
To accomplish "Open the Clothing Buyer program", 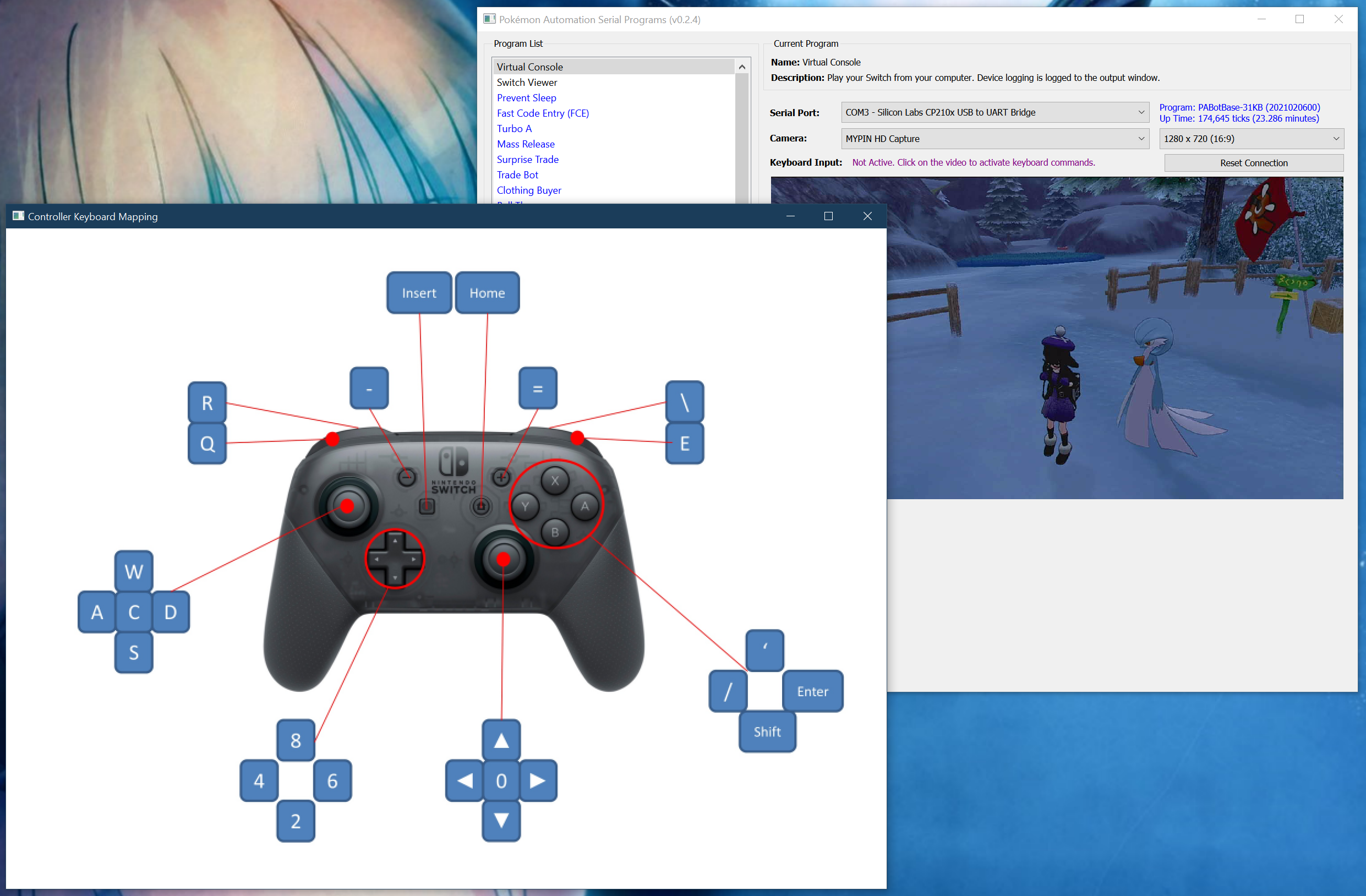I will (528, 190).
